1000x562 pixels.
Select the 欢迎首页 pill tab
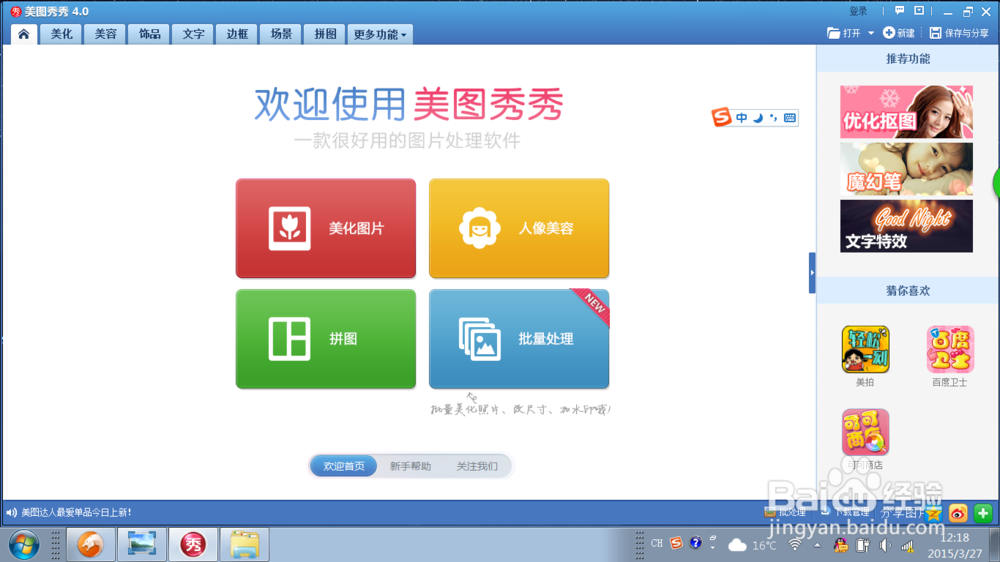click(x=344, y=466)
